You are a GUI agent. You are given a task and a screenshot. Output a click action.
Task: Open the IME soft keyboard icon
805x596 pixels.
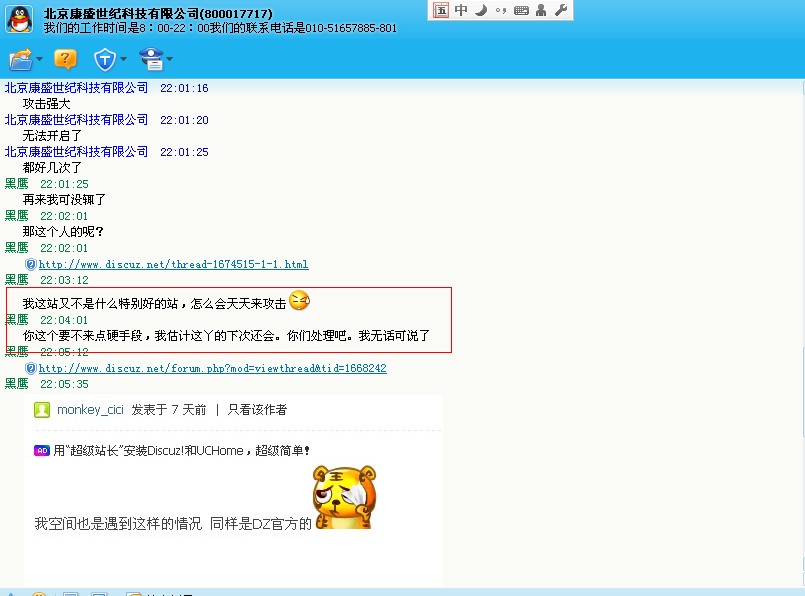click(521, 10)
